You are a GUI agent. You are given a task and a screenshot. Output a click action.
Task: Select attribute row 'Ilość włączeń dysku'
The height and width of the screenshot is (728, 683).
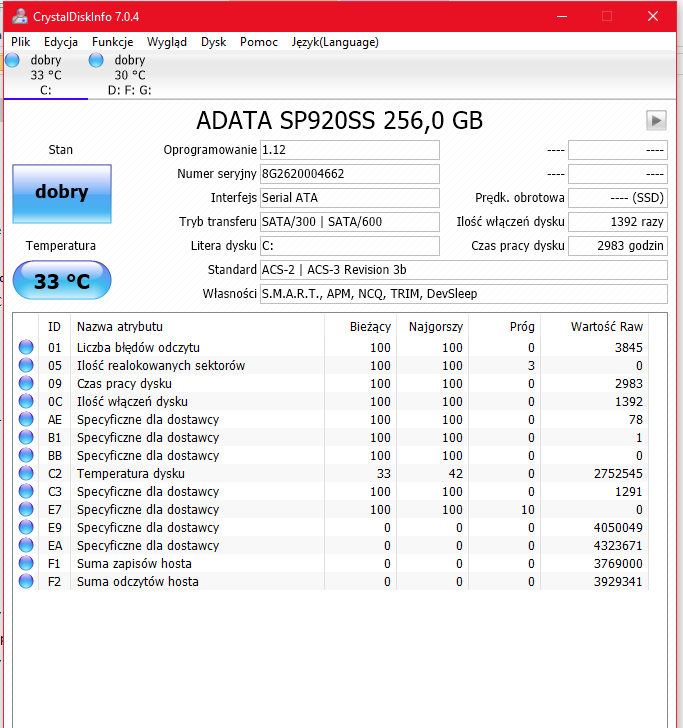[x=331, y=401]
